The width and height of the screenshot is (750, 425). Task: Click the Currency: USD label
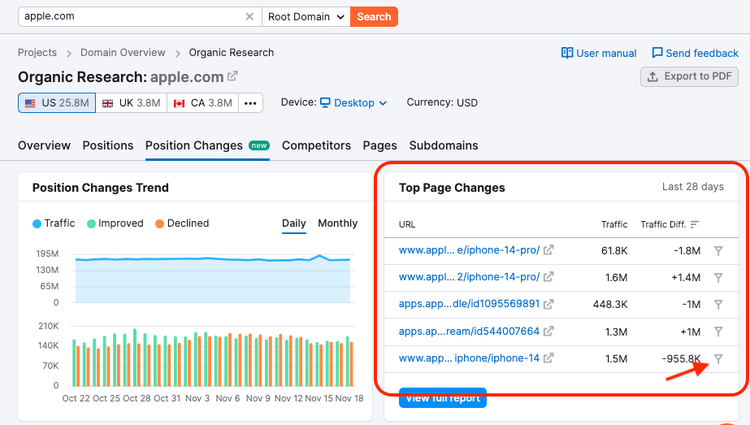[442, 103]
